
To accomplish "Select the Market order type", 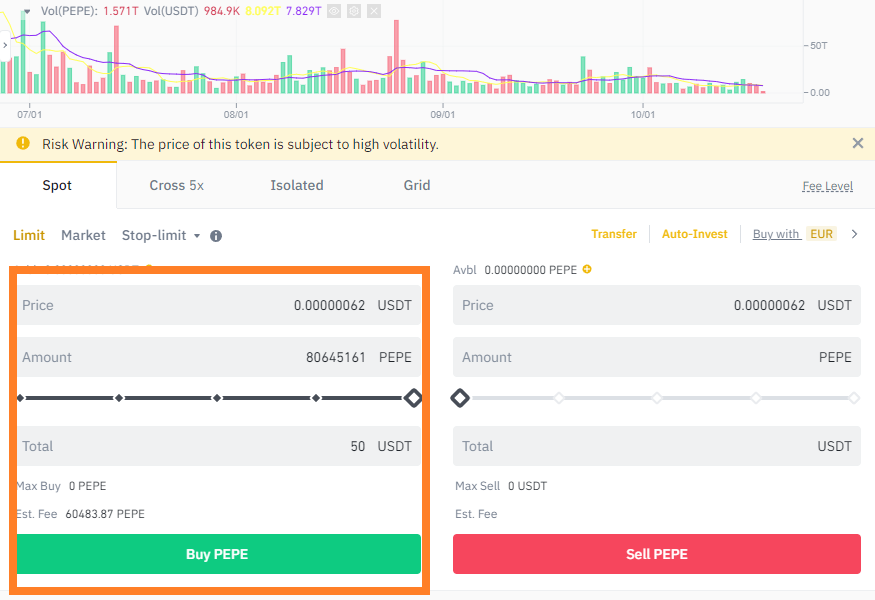I will (83, 236).
